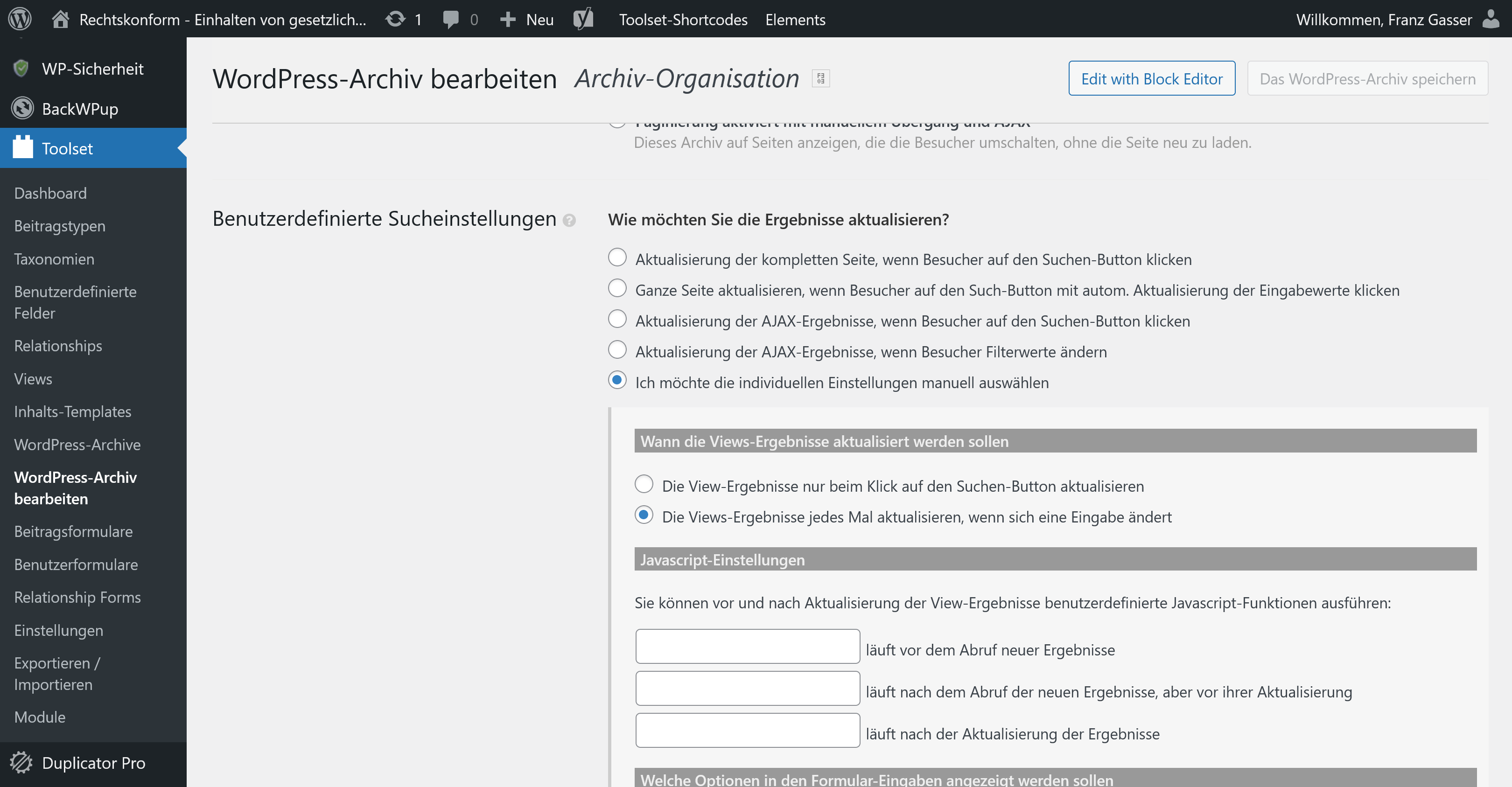Click the Archiv-Organisation title text

click(x=687, y=78)
